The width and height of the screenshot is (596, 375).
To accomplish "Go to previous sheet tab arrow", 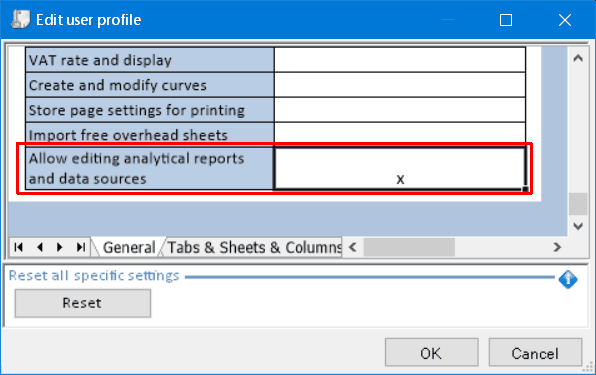I will point(40,247).
